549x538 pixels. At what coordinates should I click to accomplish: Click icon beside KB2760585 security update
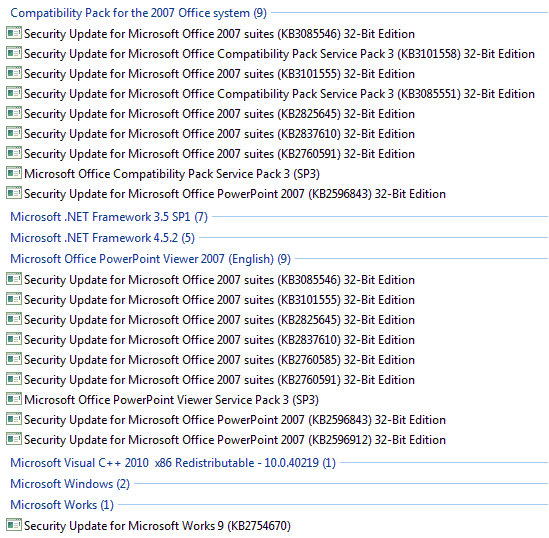coord(14,359)
